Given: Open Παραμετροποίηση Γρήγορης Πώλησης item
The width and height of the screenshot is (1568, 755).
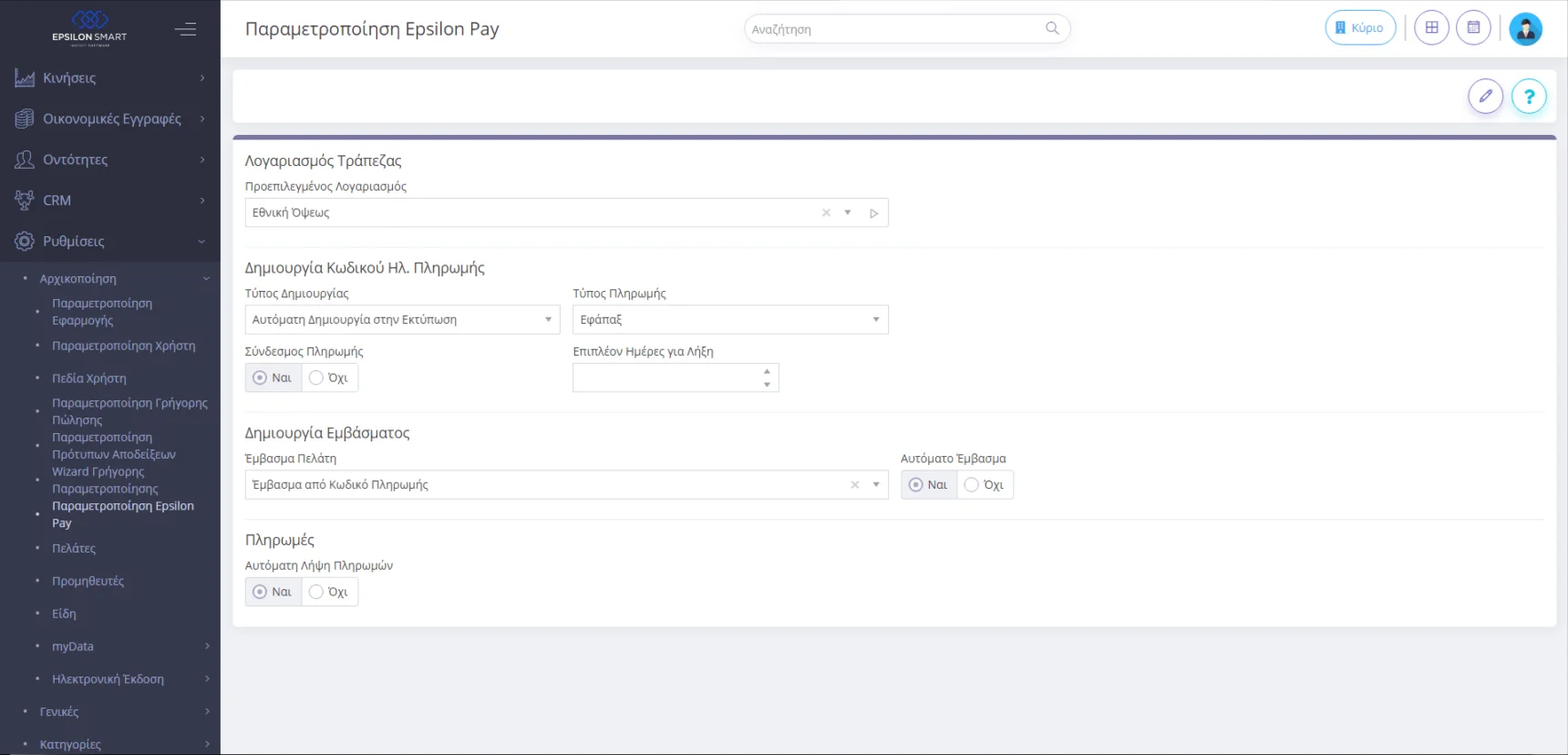Looking at the screenshot, I should tap(129, 411).
